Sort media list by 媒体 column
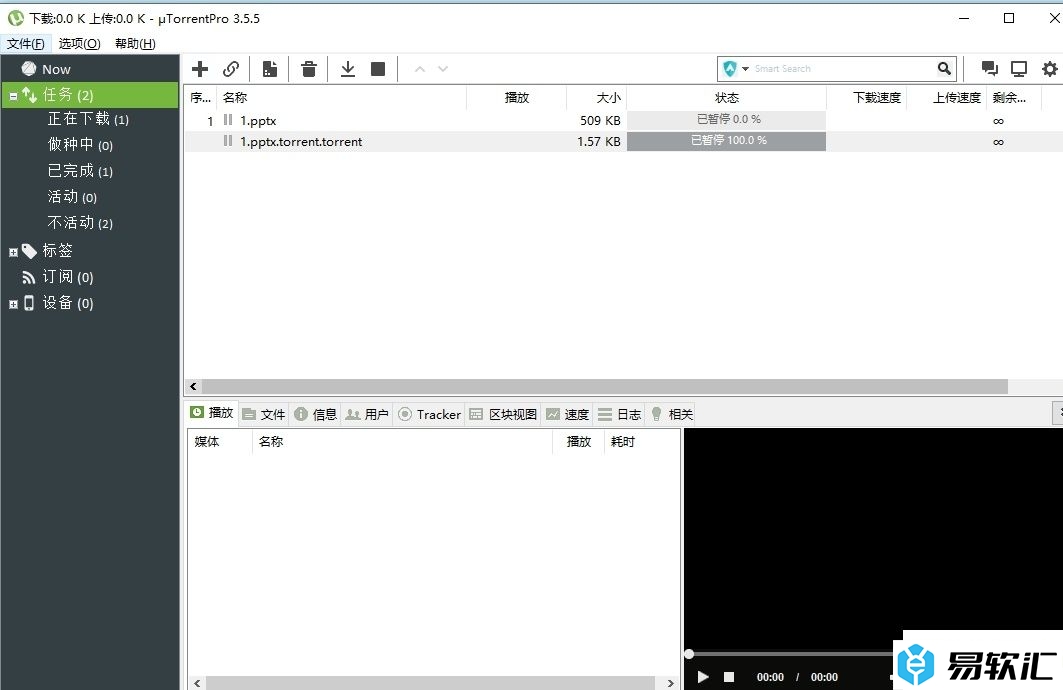The height and width of the screenshot is (690, 1063). point(220,442)
